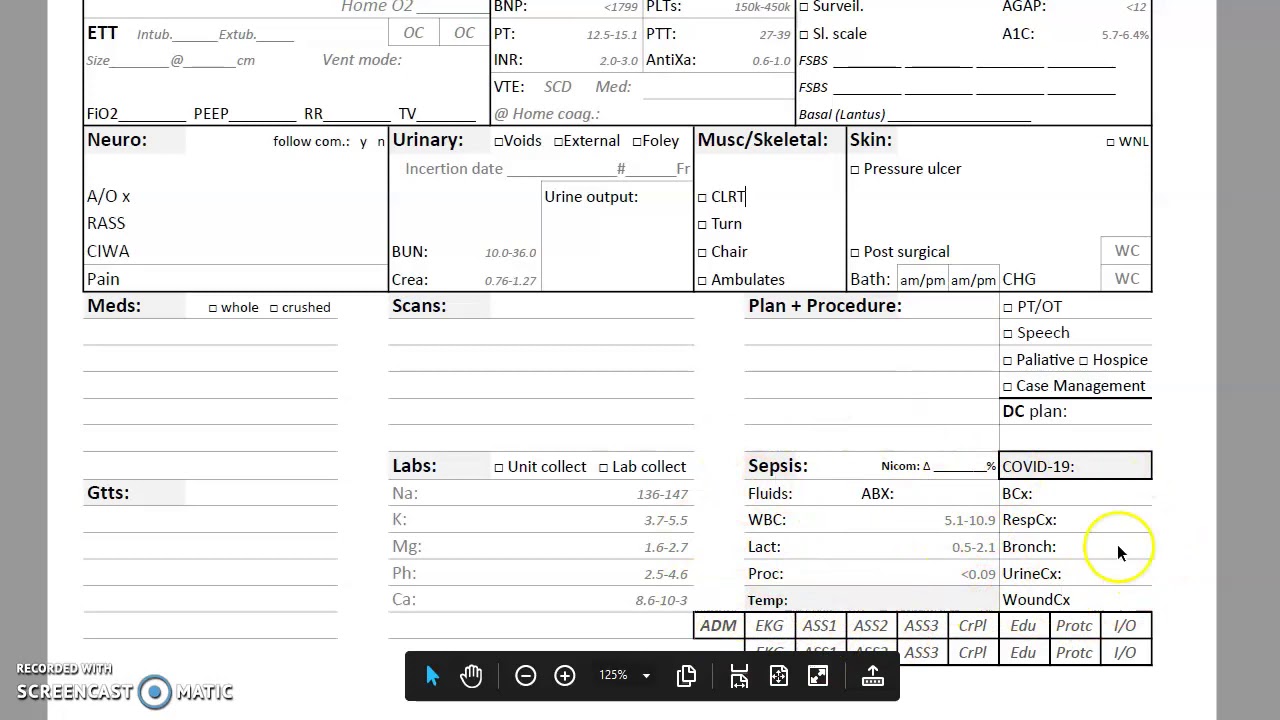The width and height of the screenshot is (1280, 720).
Task: Click the ADM cell in the form footer
Action: [718, 626]
